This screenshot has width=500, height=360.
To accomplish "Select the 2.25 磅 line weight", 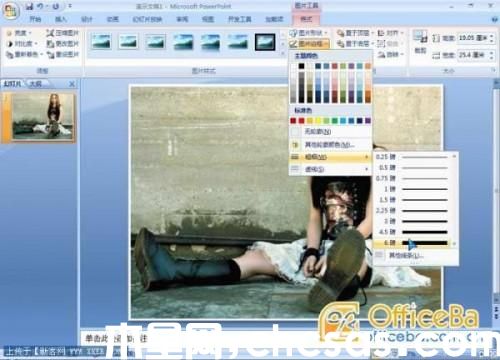I will coord(413,210).
